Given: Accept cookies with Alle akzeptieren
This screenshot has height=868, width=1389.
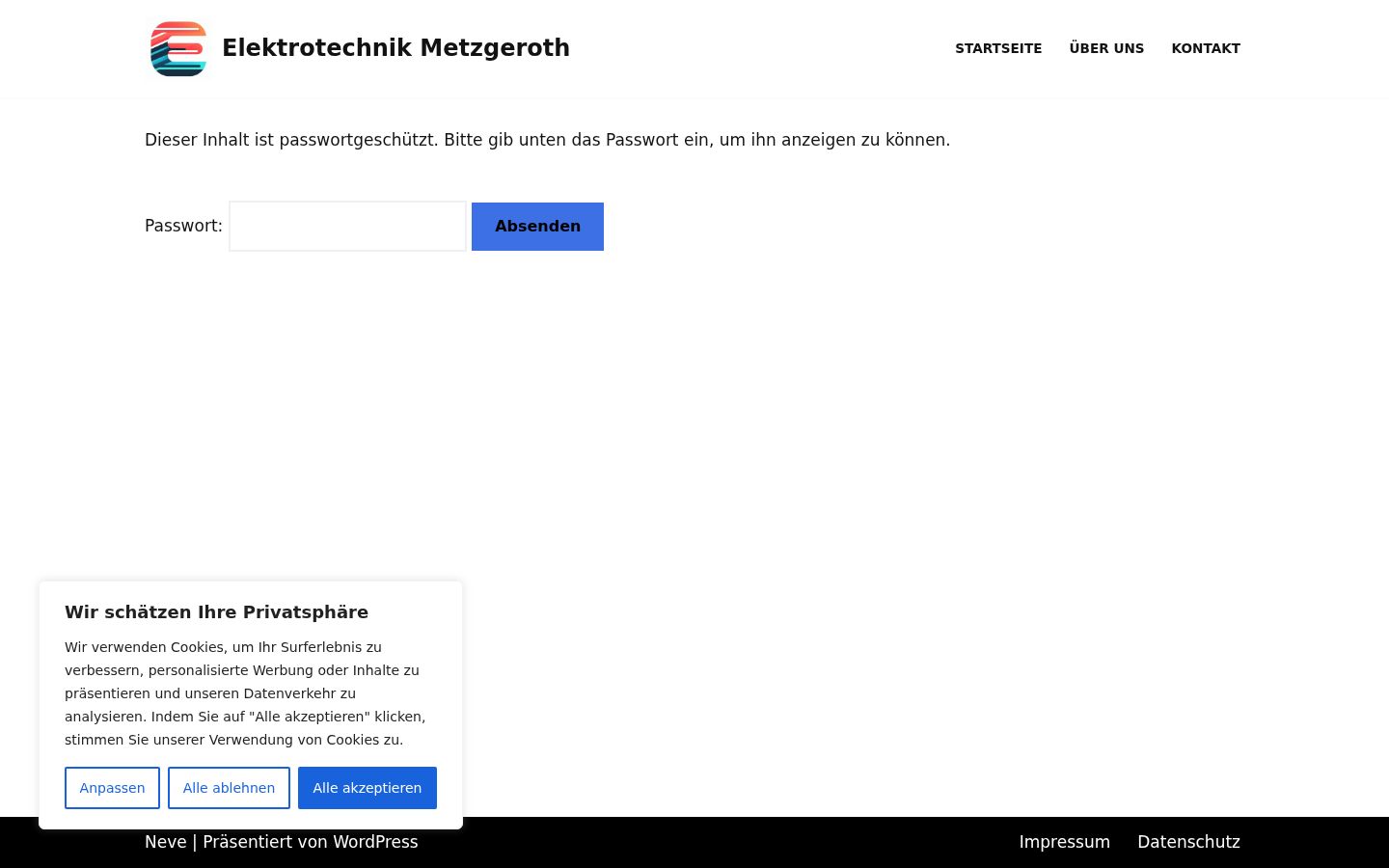Looking at the screenshot, I should click(x=368, y=788).
